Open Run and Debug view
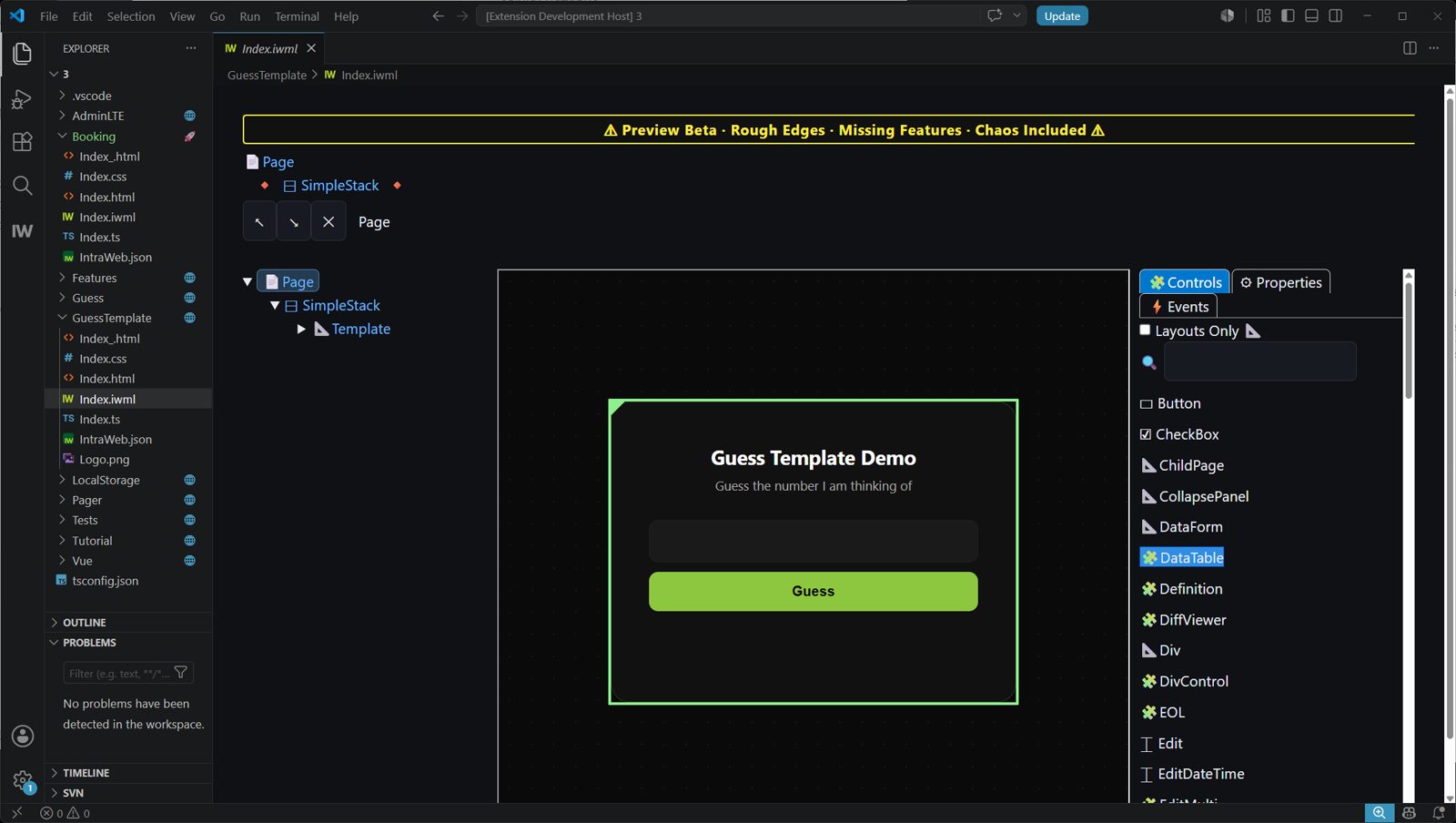The image size is (1456, 823). [22, 98]
